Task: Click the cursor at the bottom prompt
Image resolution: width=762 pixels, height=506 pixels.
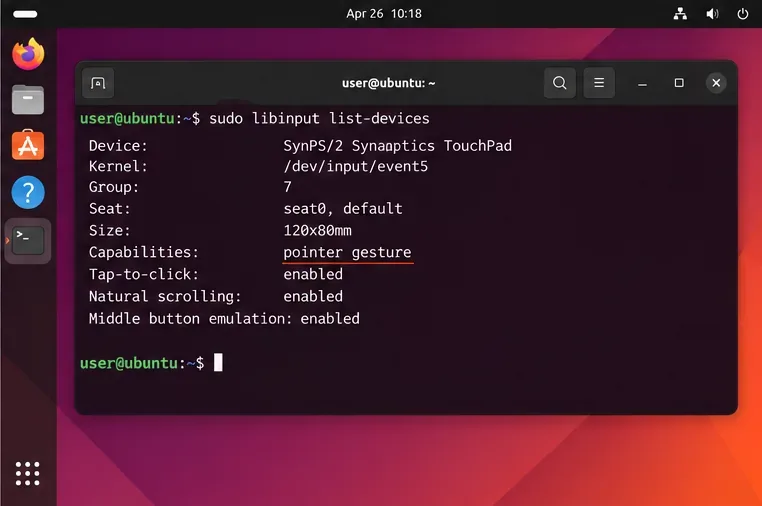Action: click(x=218, y=362)
